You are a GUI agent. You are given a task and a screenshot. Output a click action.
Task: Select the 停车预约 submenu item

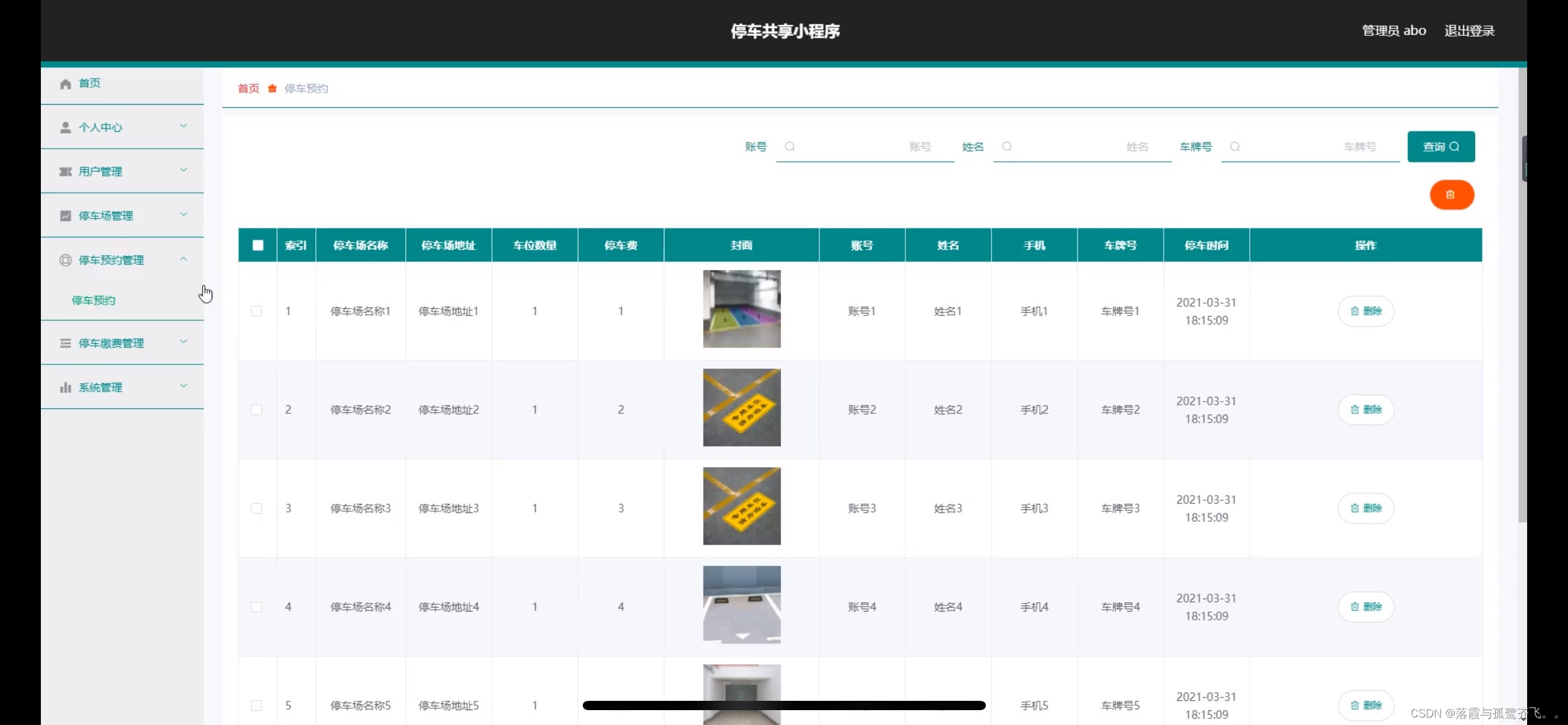pyautogui.click(x=94, y=301)
